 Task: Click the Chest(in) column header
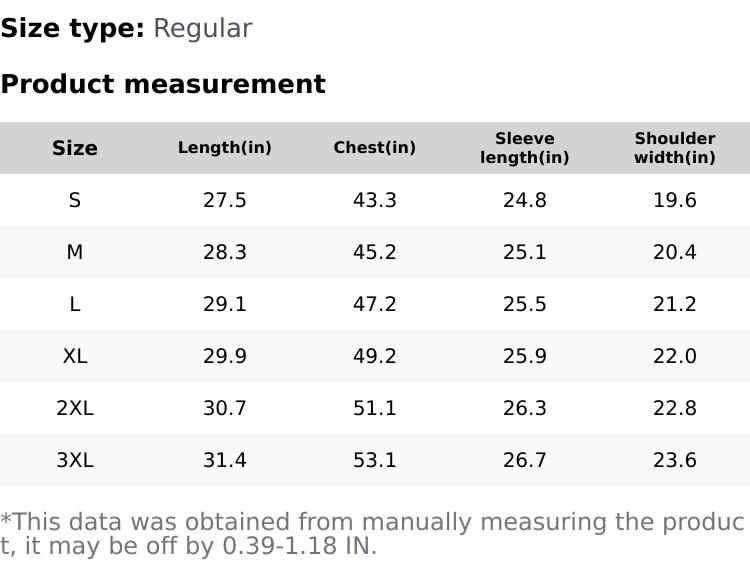click(375, 148)
